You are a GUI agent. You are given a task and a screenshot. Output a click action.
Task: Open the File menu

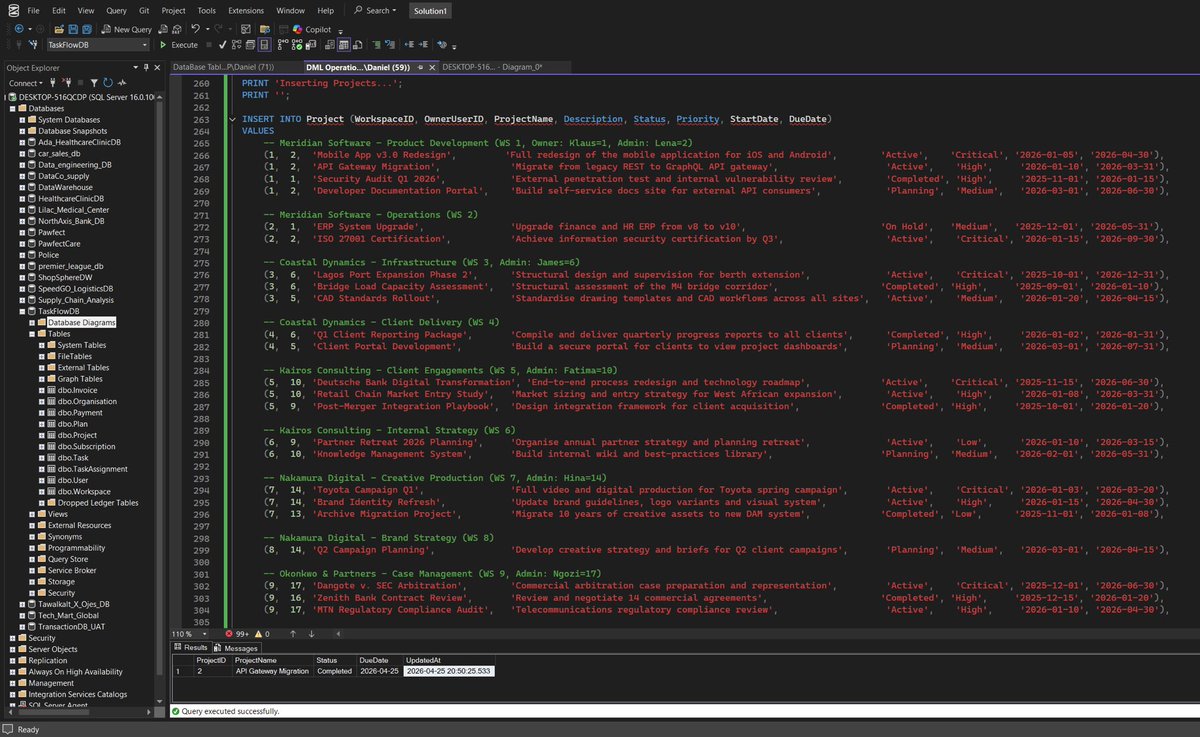coord(34,10)
